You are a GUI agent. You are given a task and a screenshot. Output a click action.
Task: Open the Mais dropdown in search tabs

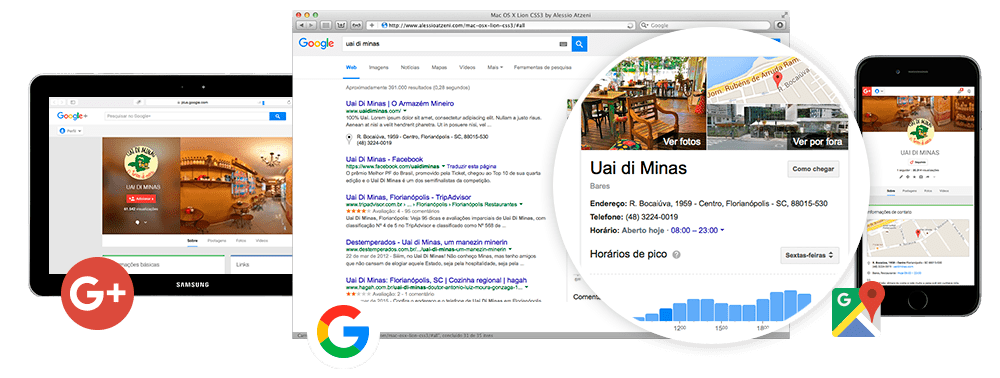[495, 67]
